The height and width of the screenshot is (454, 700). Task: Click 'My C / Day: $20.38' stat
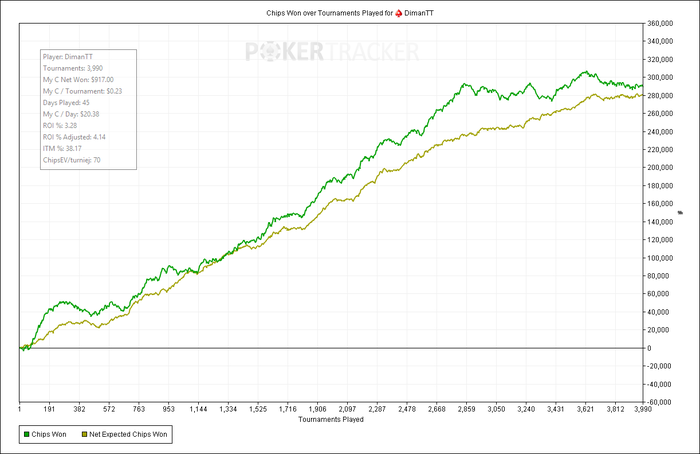(x=71, y=114)
